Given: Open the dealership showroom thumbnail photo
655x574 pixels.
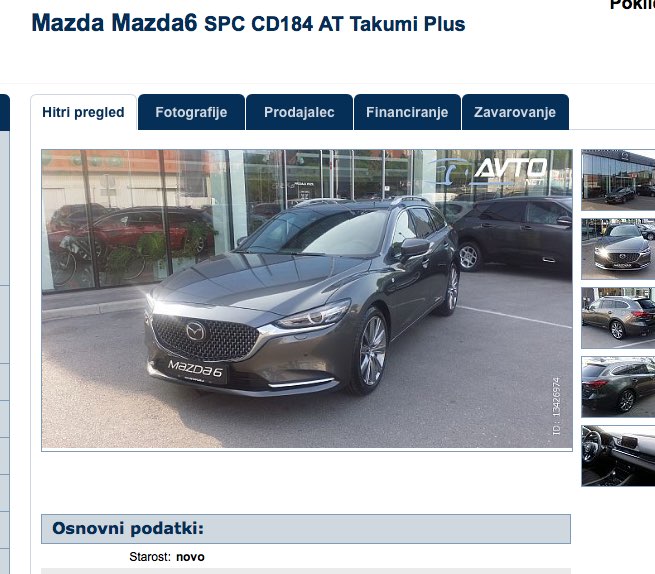Looking at the screenshot, I should pos(618,180).
